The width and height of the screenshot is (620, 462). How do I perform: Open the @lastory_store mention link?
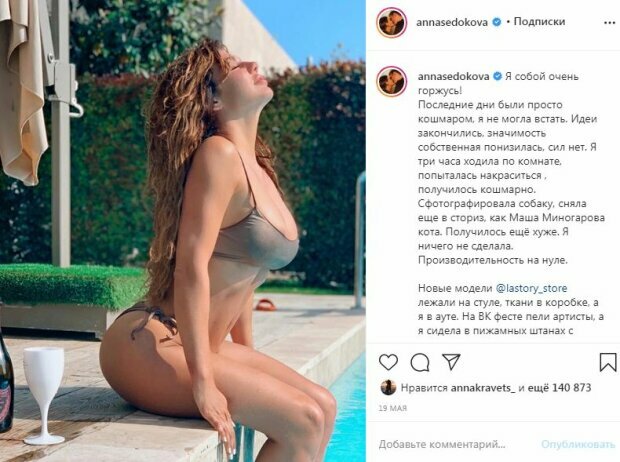[x=531, y=288]
